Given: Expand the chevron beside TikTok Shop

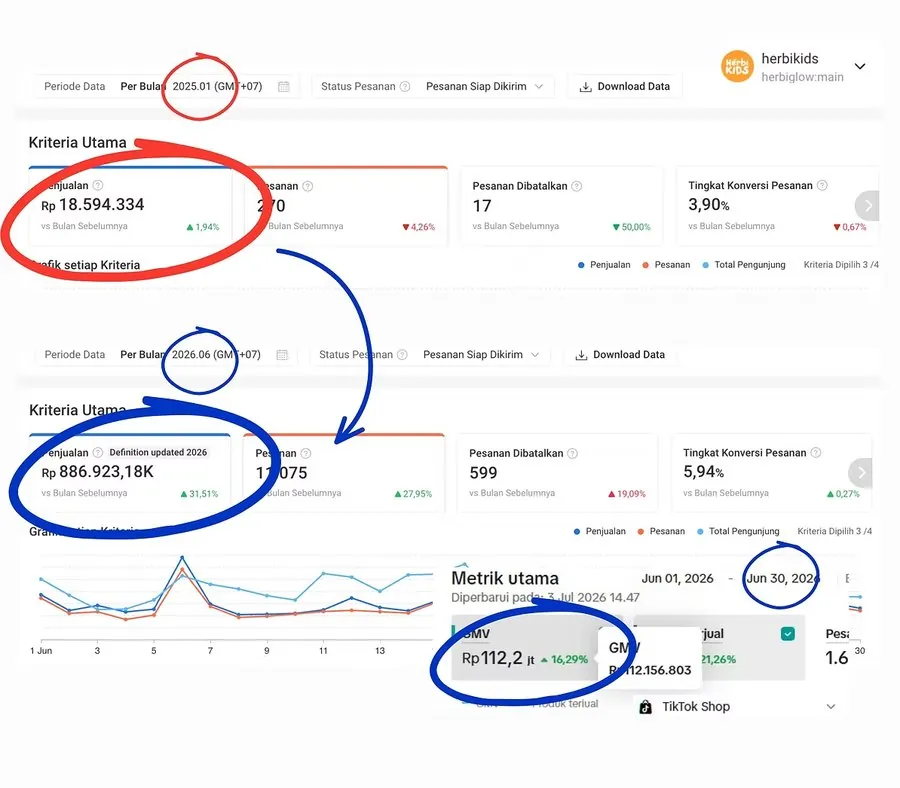Looking at the screenshot, I should [x=831, y=707].
